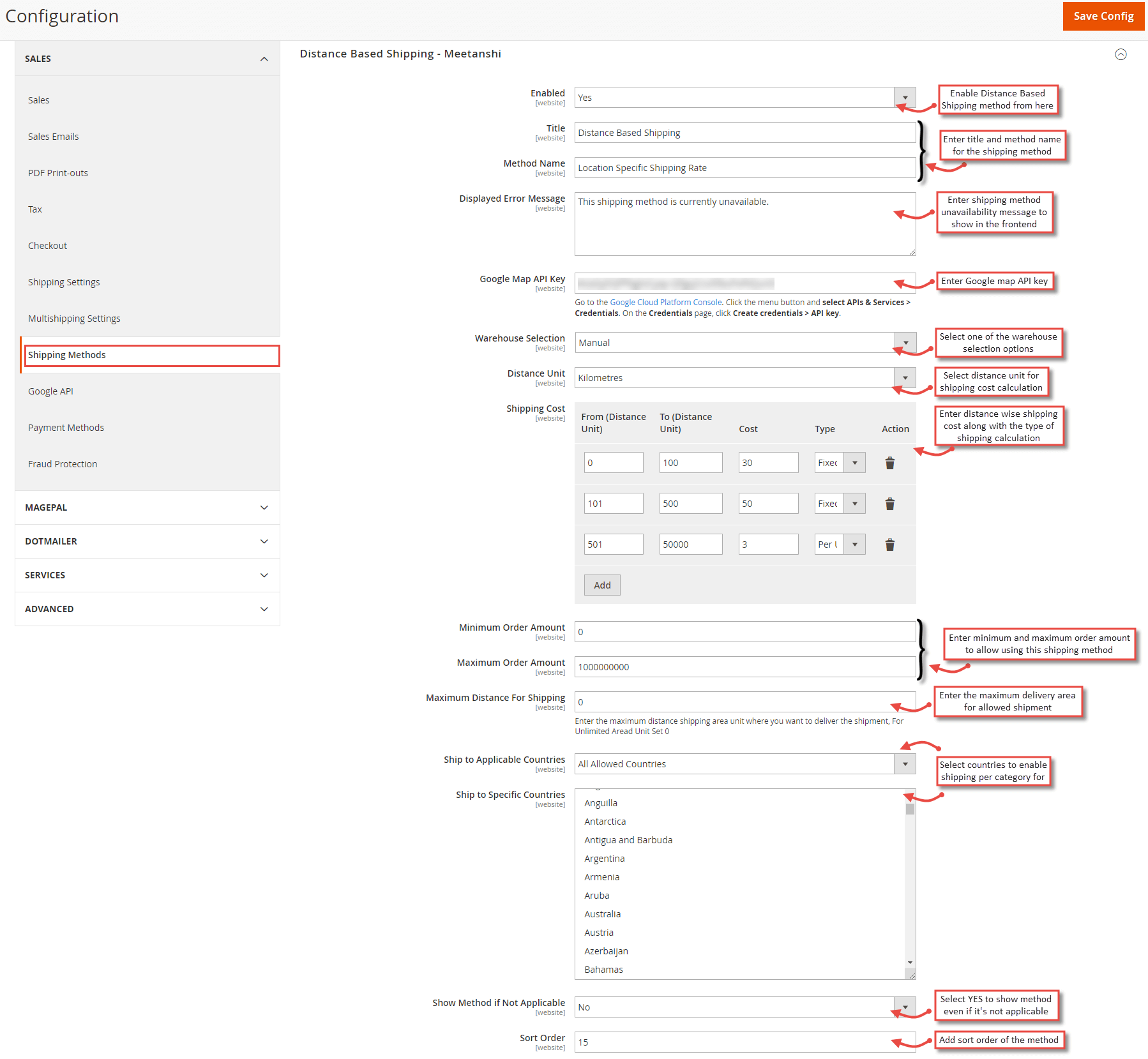Open Tax settings
The height and width of the screenshot is (1059, 1148).
tap(35, 209)
